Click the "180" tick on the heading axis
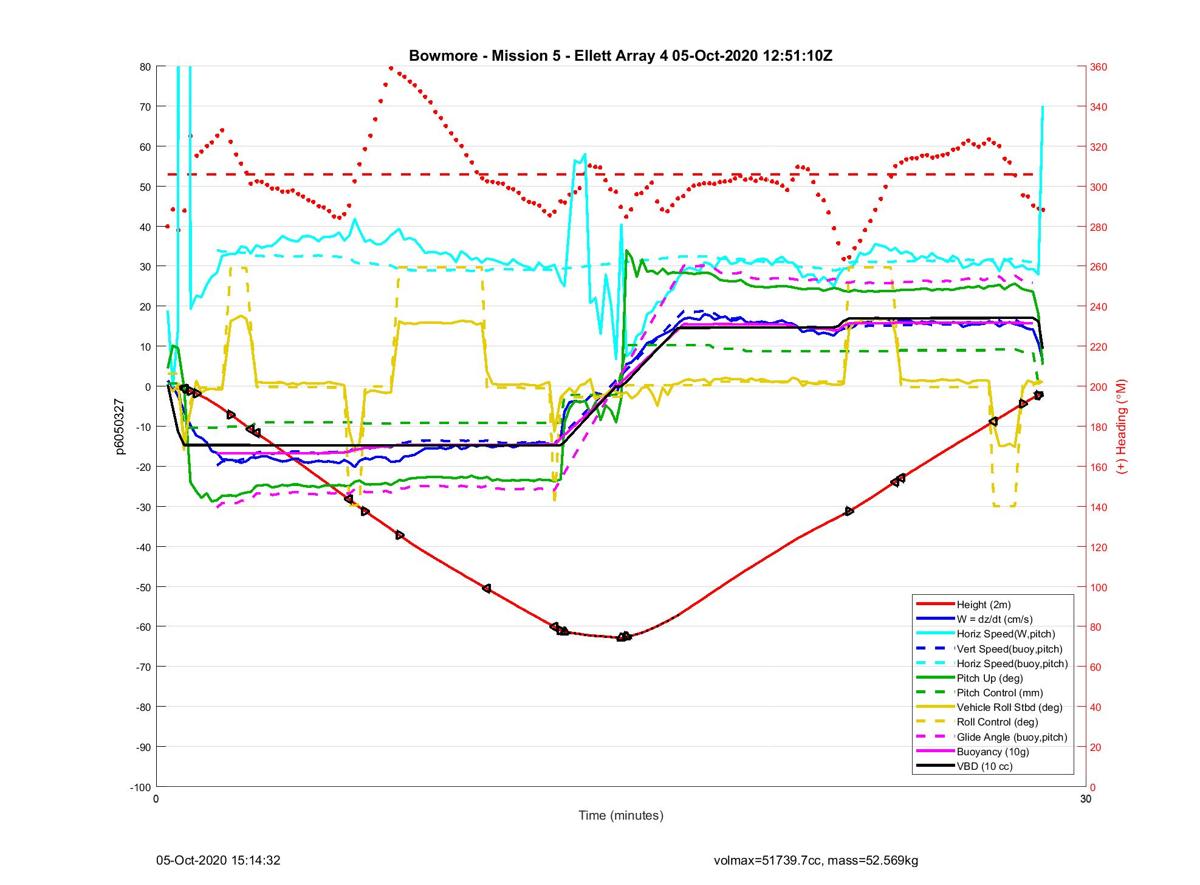Viewport: 1200px width, 885px height. (x=1099, y=427)
